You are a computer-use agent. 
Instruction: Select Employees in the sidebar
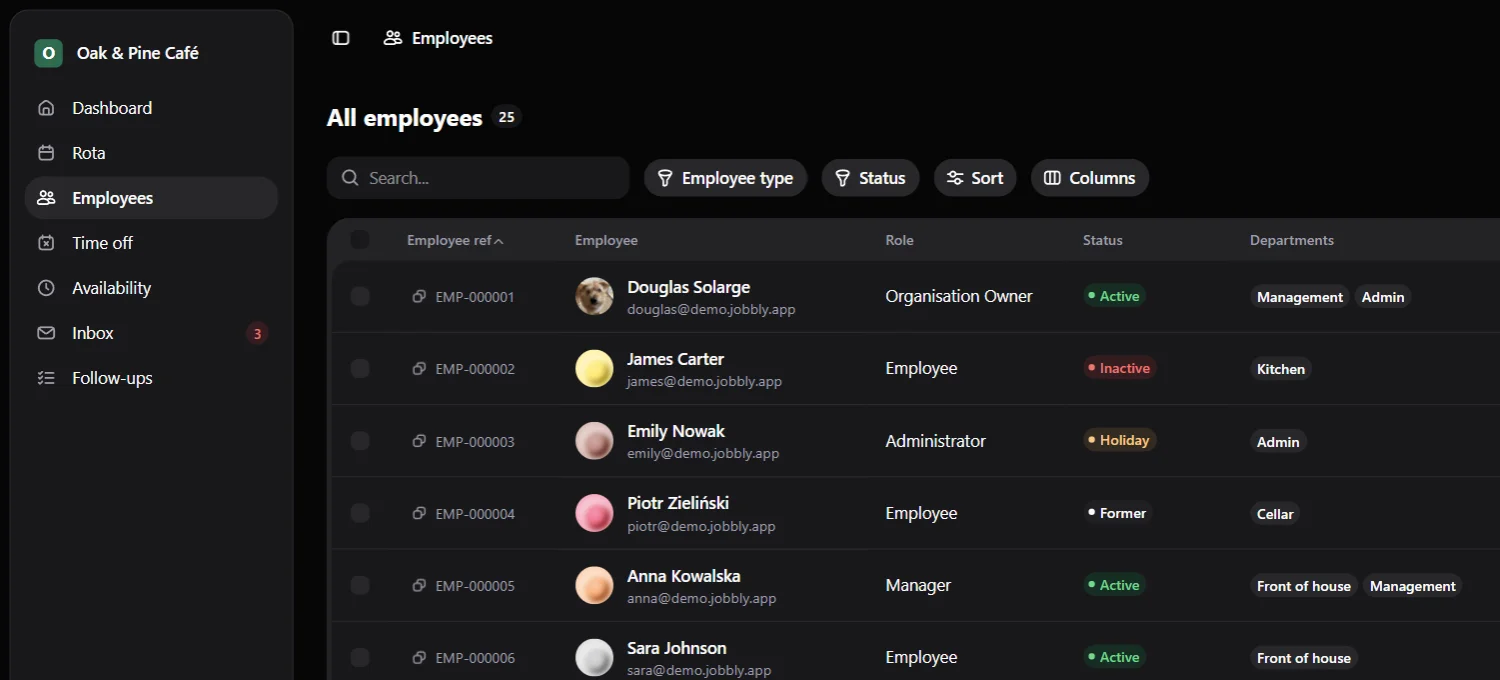(151, 198)
